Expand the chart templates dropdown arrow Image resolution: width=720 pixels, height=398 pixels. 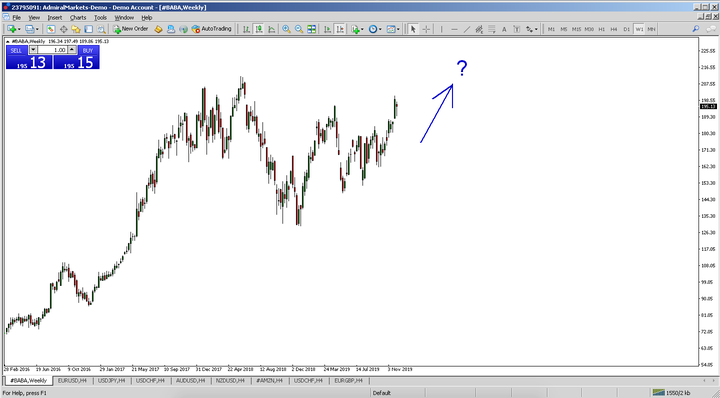point(398,29)
